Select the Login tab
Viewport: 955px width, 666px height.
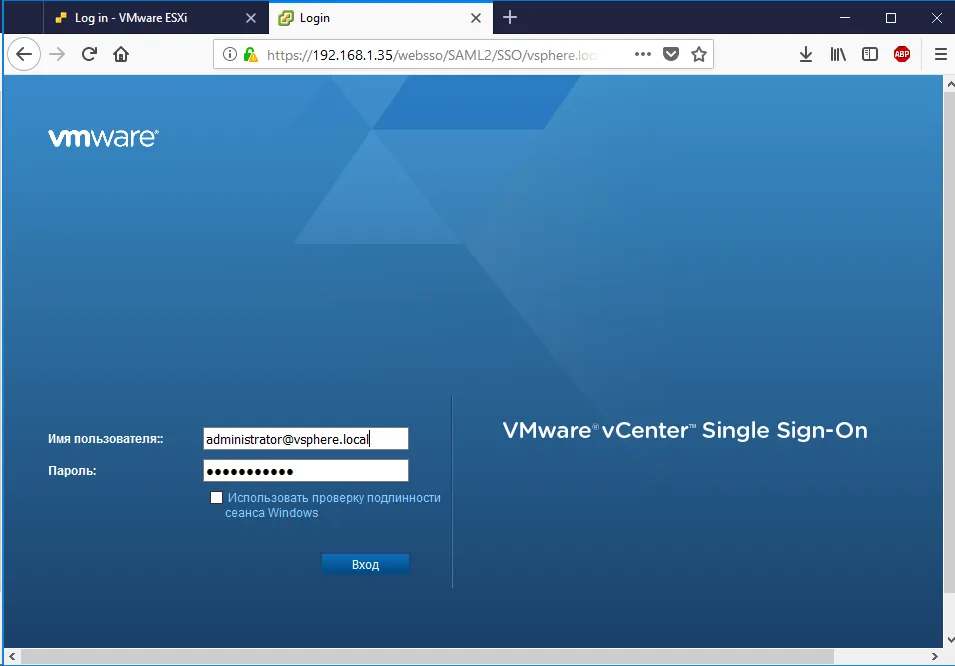(x=381, y=18)
